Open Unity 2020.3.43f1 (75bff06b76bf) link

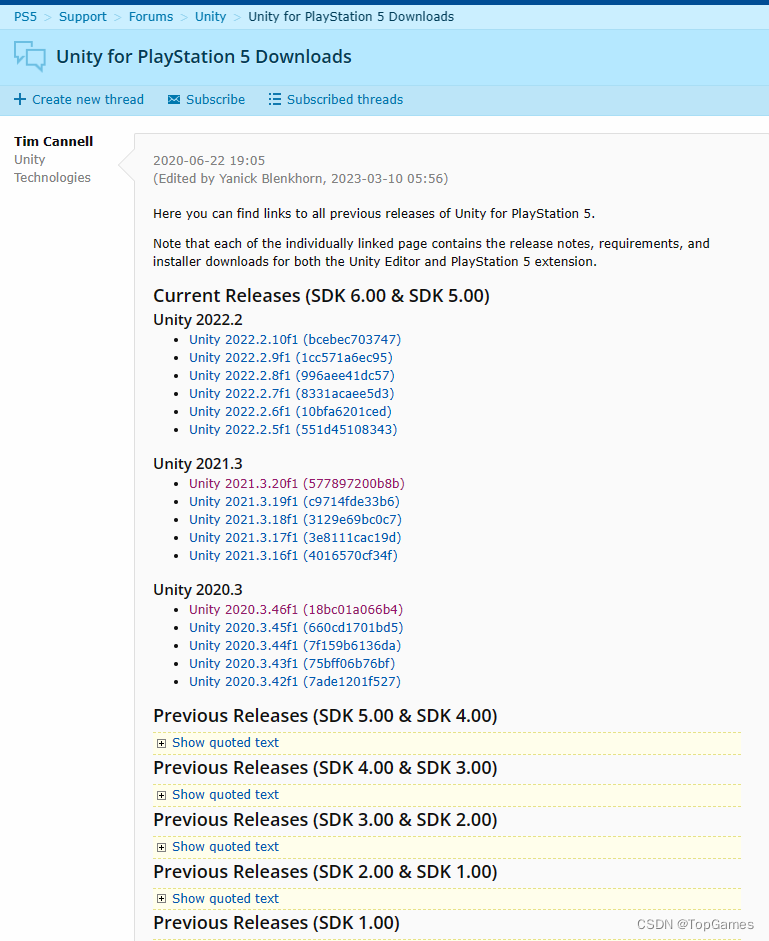[292, 664]
